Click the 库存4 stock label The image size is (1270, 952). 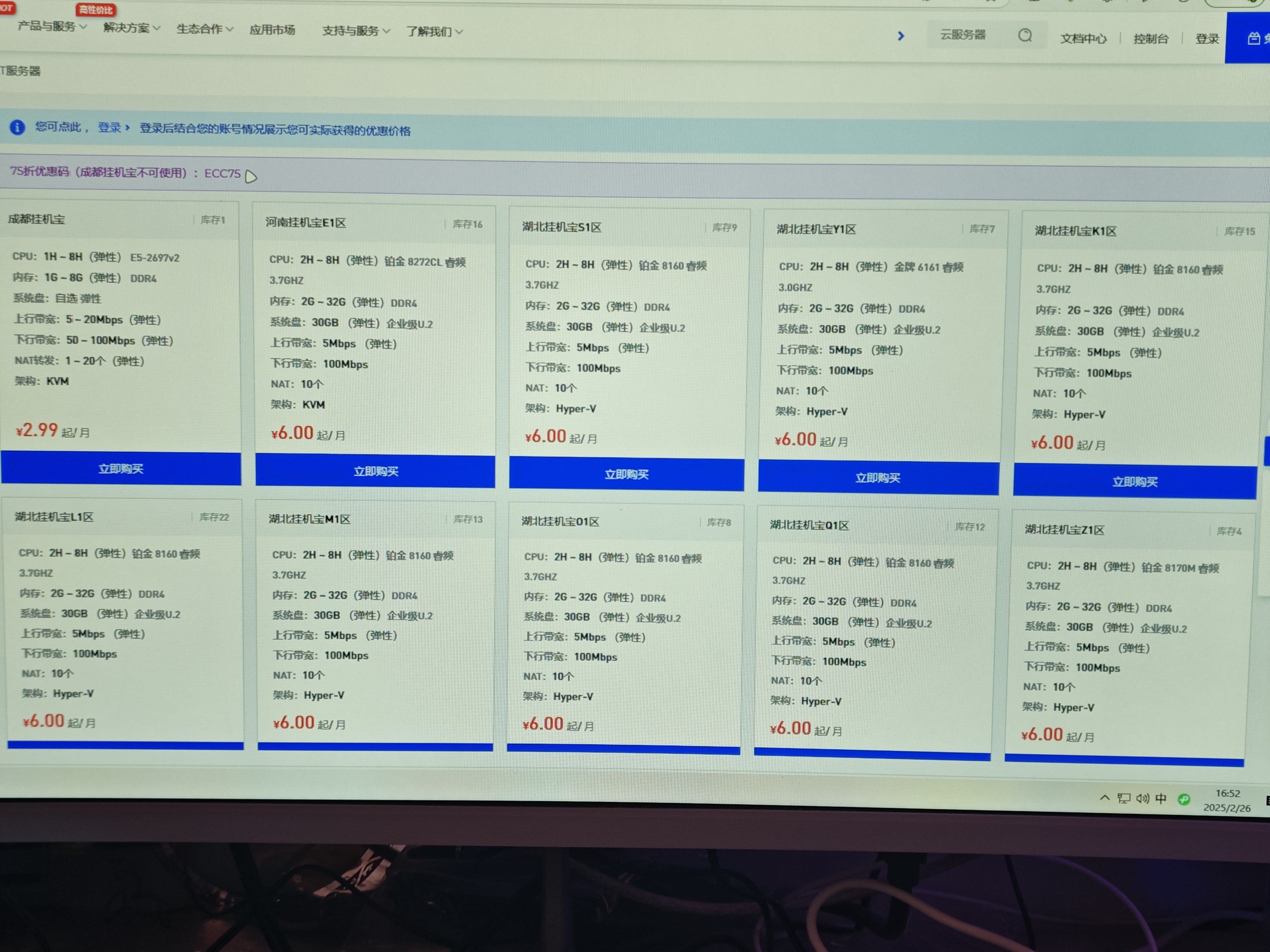click(x=1229, y=531)
